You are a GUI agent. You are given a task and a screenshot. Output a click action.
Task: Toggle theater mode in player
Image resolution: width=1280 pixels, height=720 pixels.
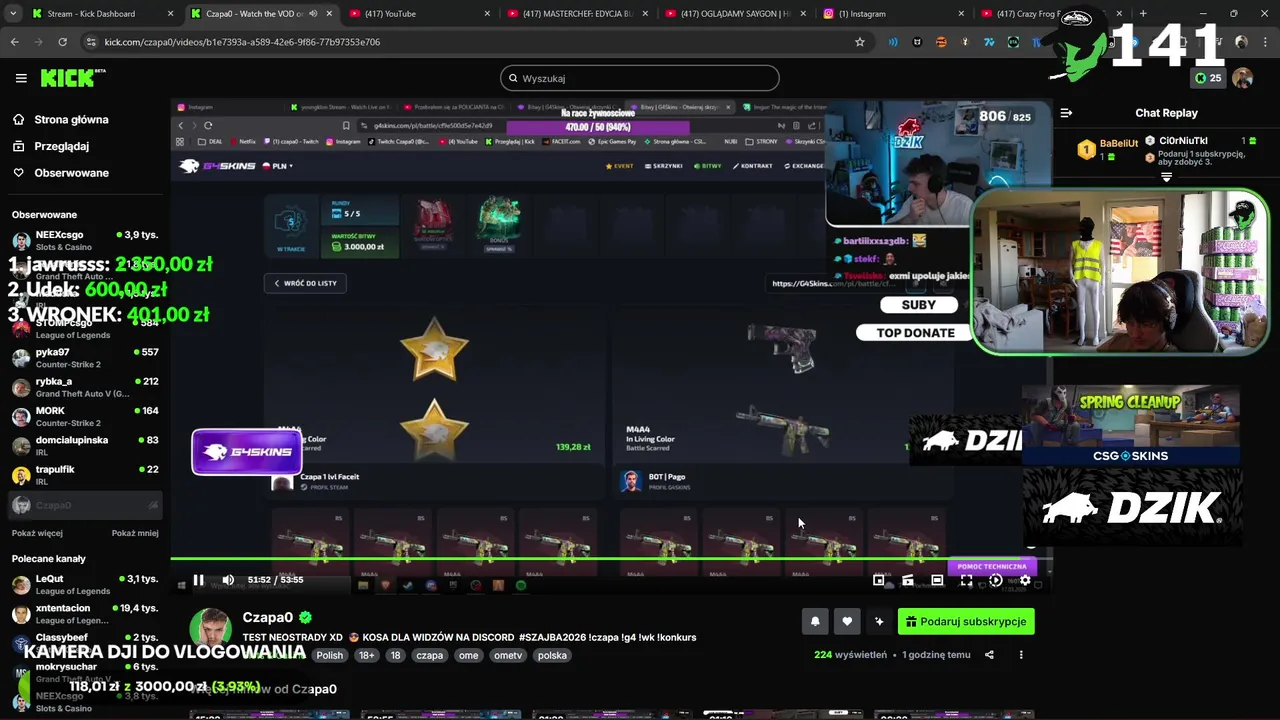(937, 580)
